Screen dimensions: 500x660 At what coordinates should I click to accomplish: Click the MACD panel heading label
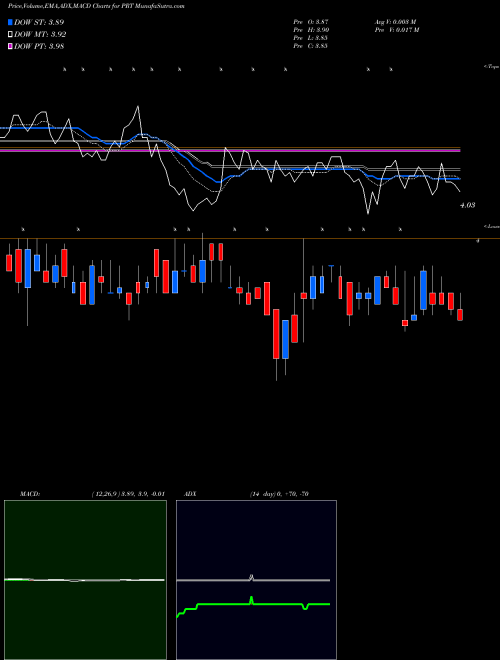[30, 494]
